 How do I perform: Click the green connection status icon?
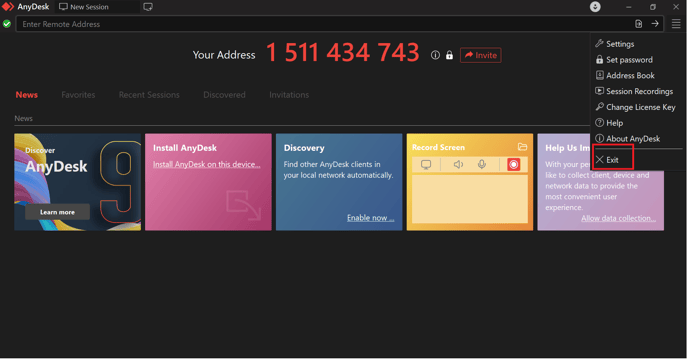click(7, 24)
